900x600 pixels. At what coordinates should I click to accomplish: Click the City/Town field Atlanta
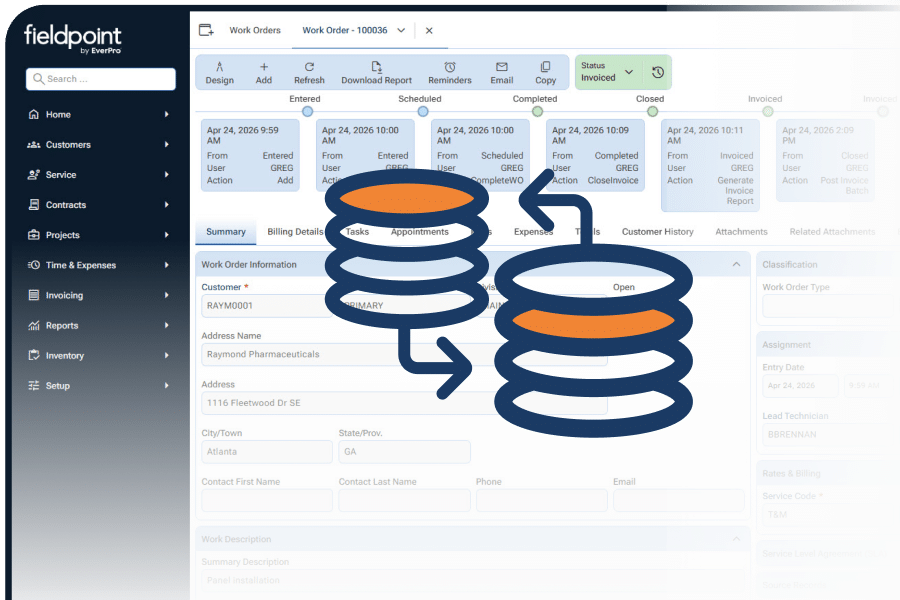pyautogui.click(x=267, y=452)
